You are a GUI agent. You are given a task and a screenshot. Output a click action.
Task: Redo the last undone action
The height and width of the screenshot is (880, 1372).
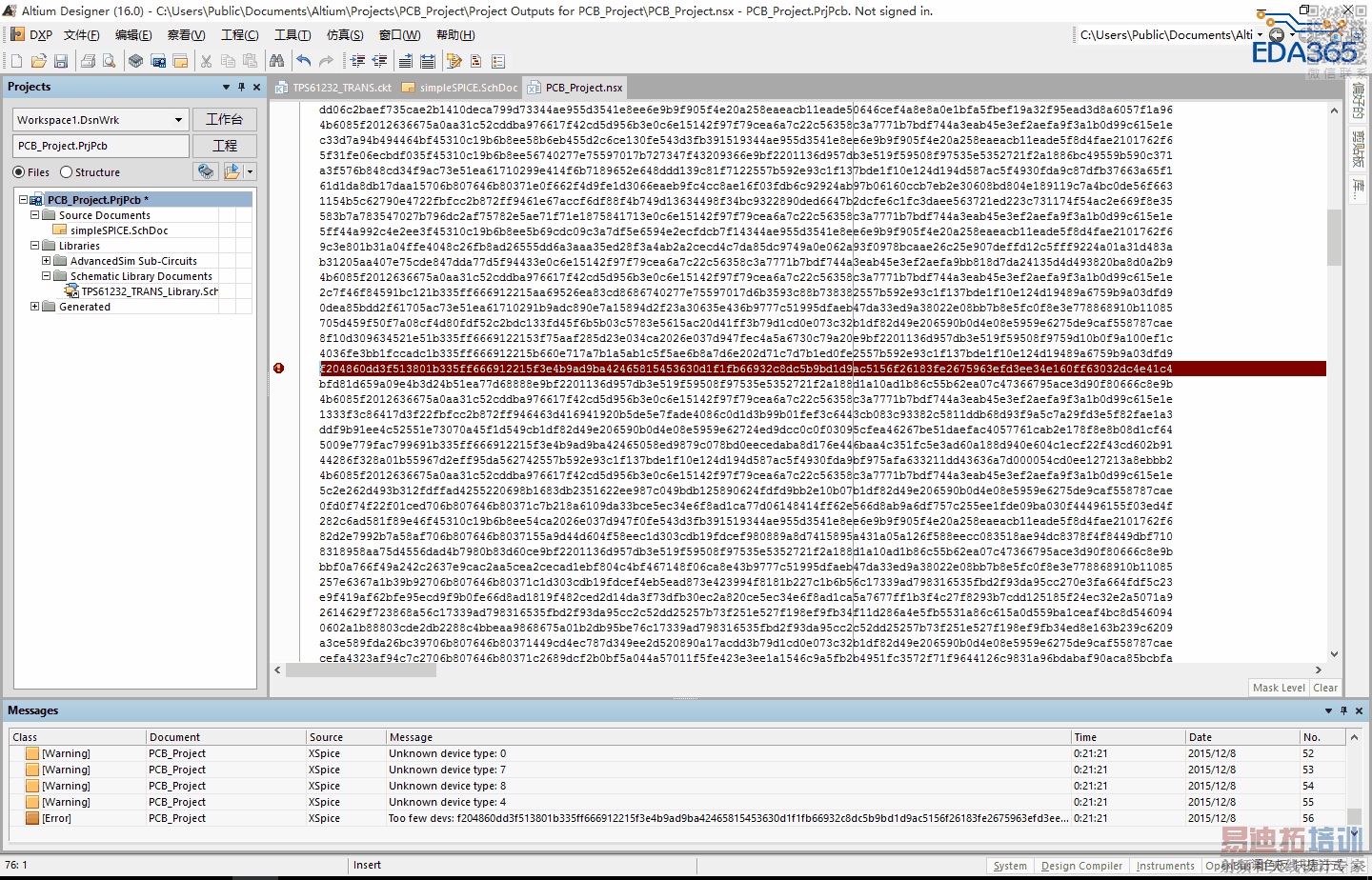tap(326, 61)
